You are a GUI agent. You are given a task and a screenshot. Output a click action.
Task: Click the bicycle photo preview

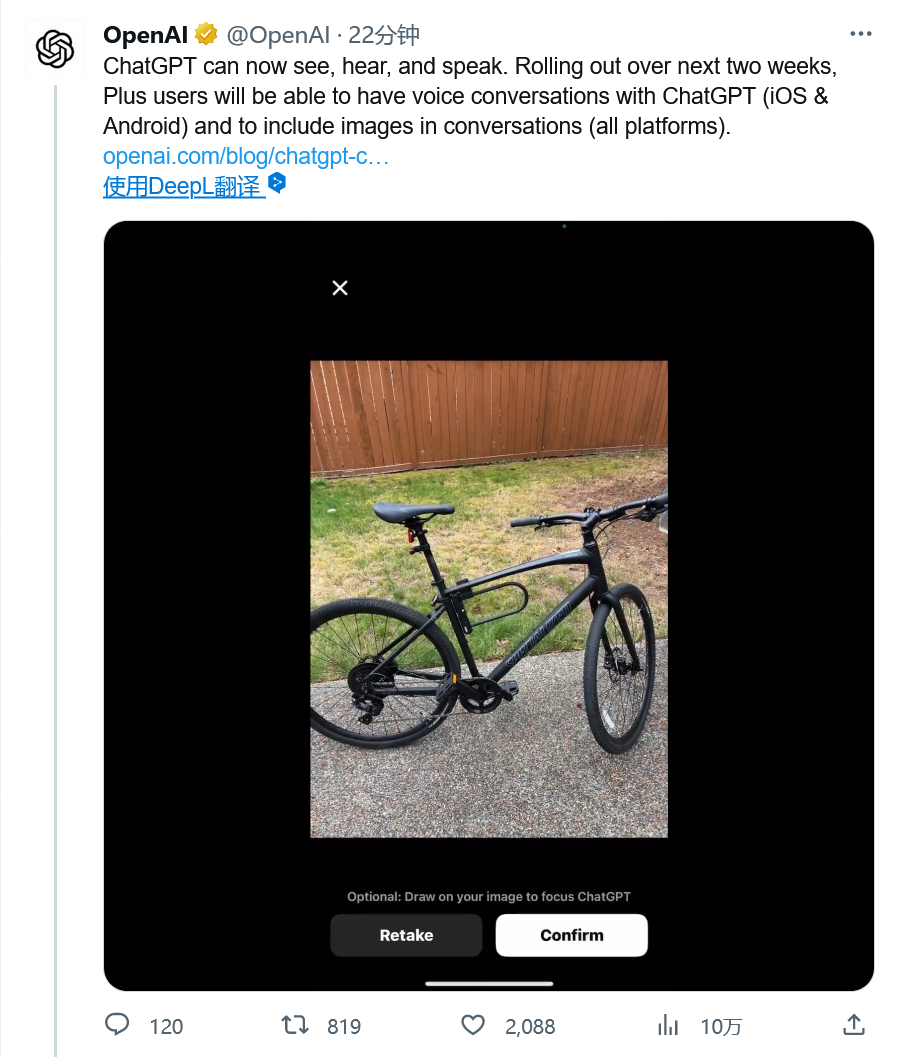tap(489, 598)
